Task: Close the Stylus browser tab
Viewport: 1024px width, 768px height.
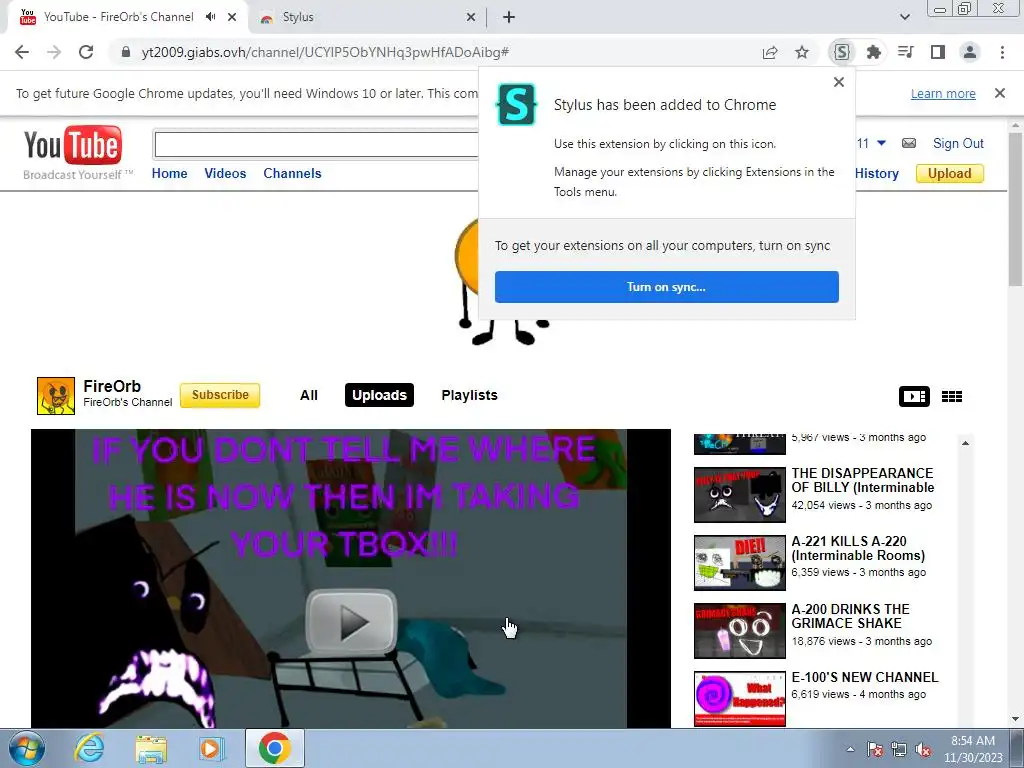Action: click(x=470, y=17)
